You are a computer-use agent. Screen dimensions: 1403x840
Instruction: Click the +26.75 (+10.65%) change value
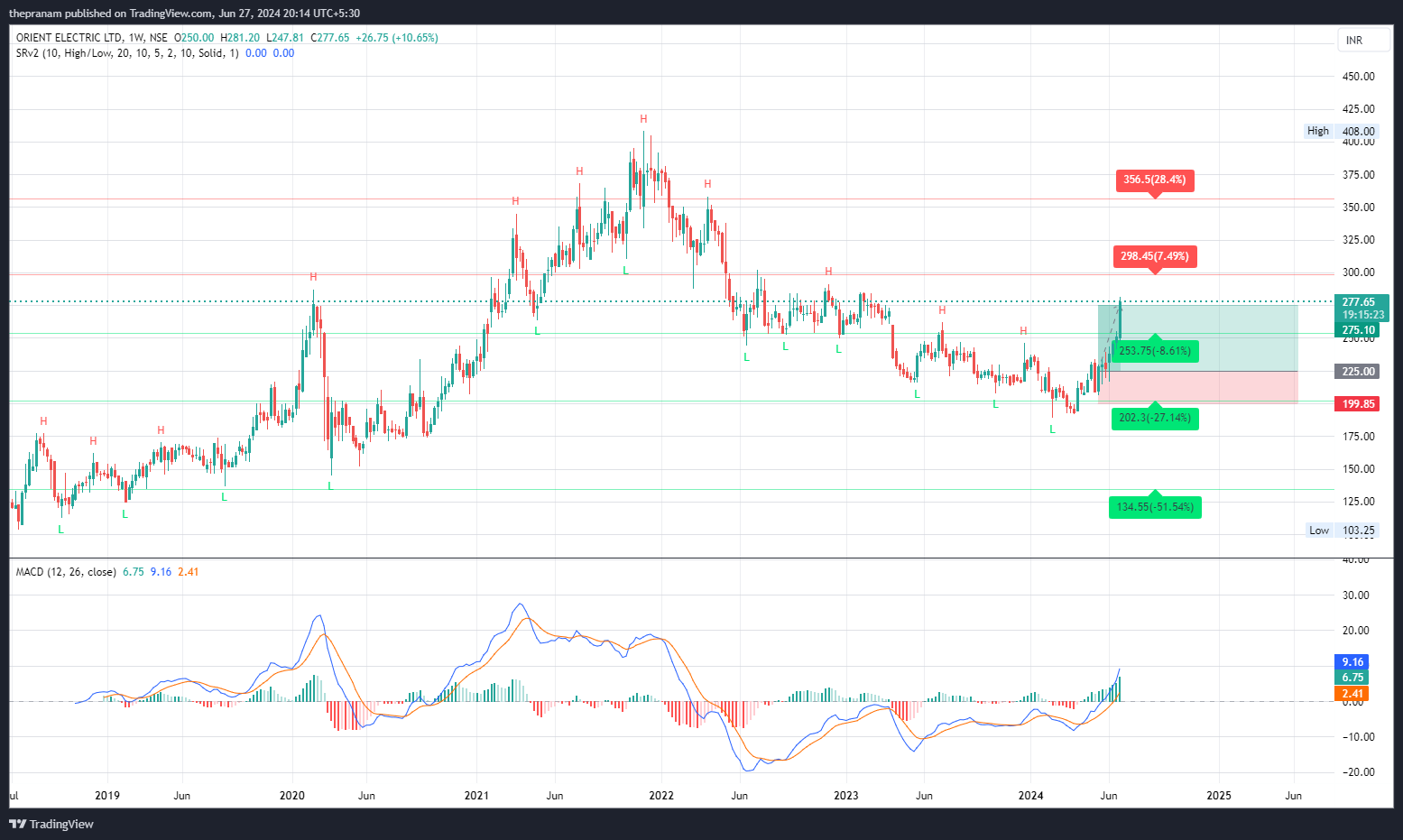tap(397, 38)
